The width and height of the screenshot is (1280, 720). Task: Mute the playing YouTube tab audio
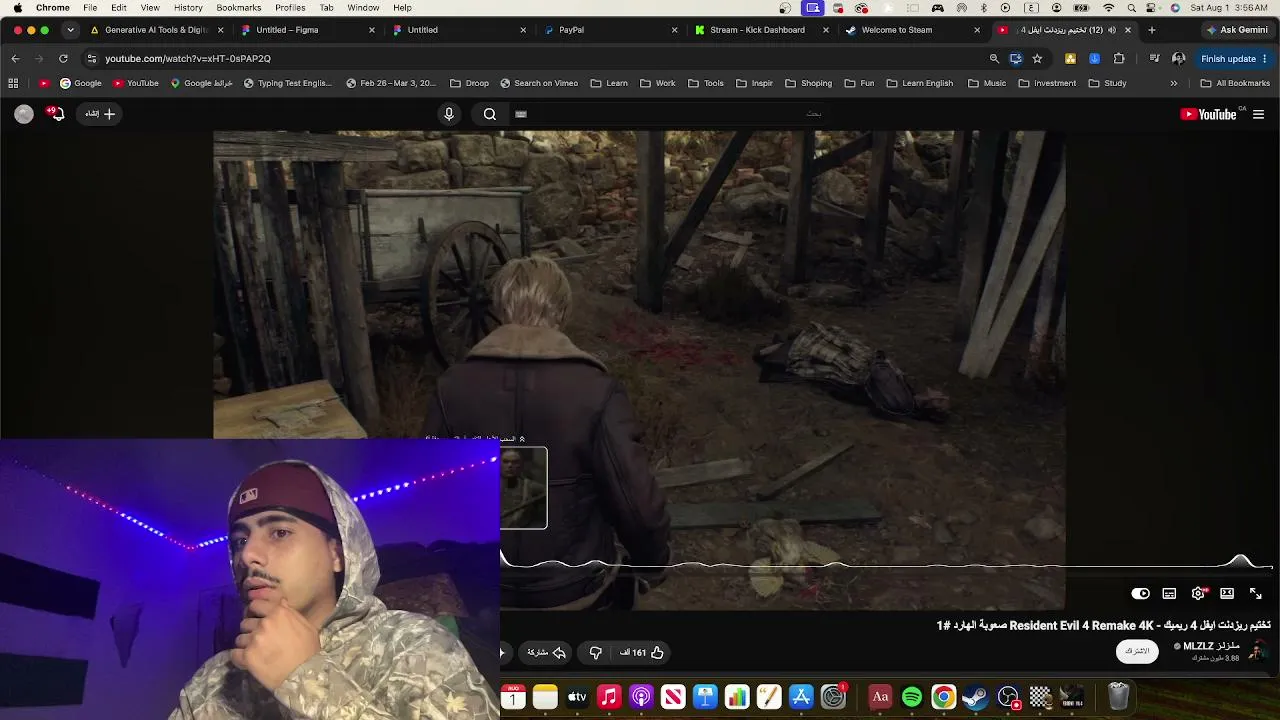[x=1112, y=30]
